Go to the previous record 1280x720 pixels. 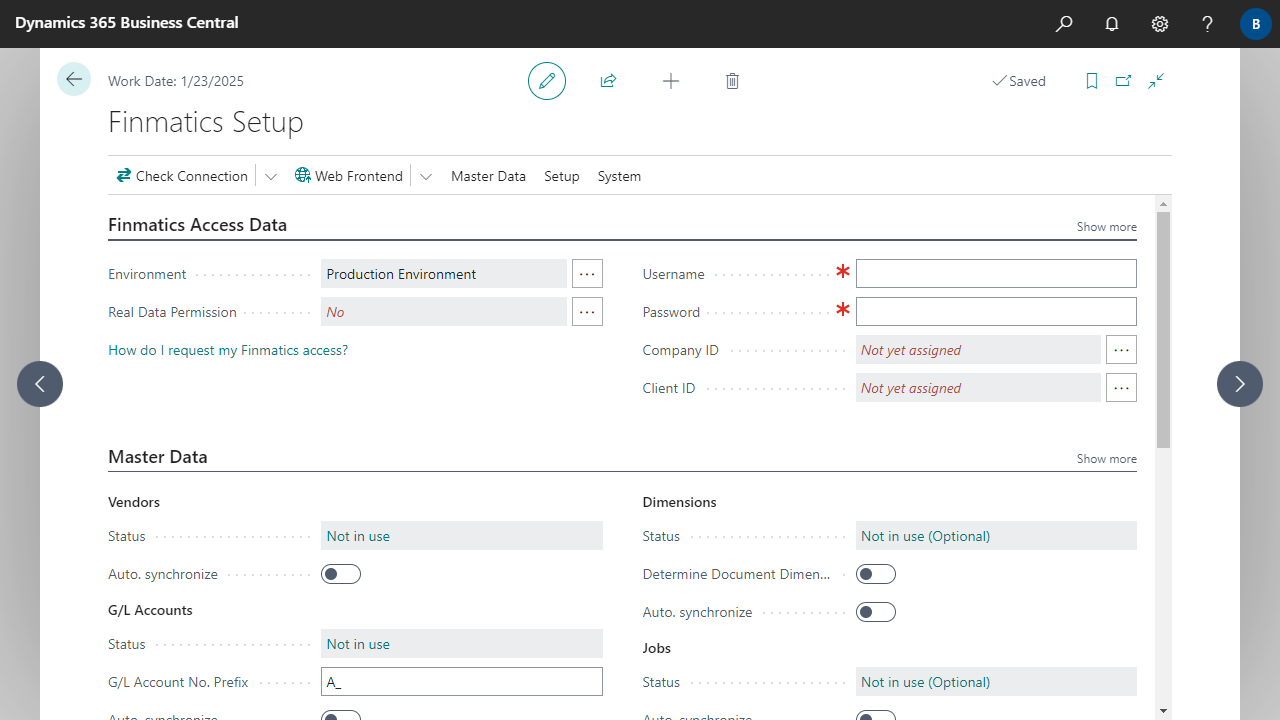40,384
